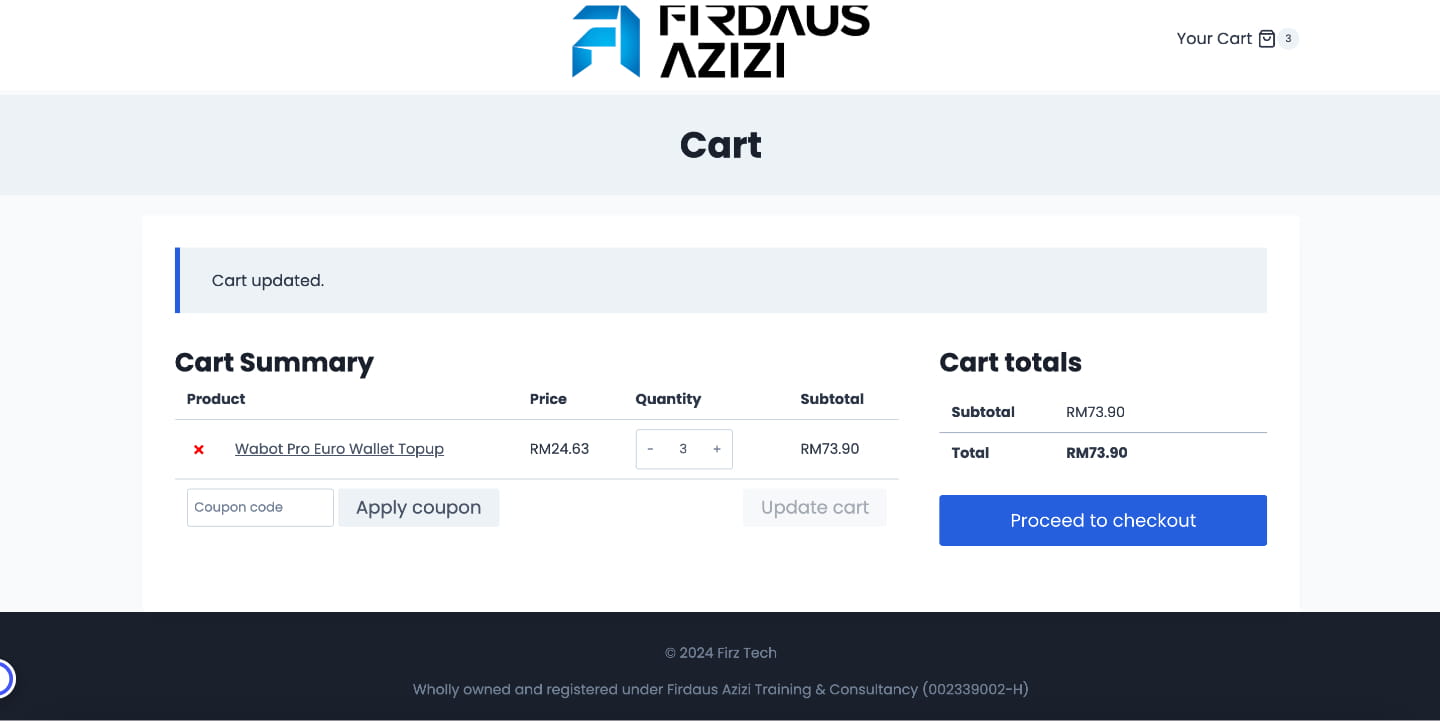This screenshot has width=1440, height=726.
Task: Click the Cart totals heading
Action: (1010, 362)
